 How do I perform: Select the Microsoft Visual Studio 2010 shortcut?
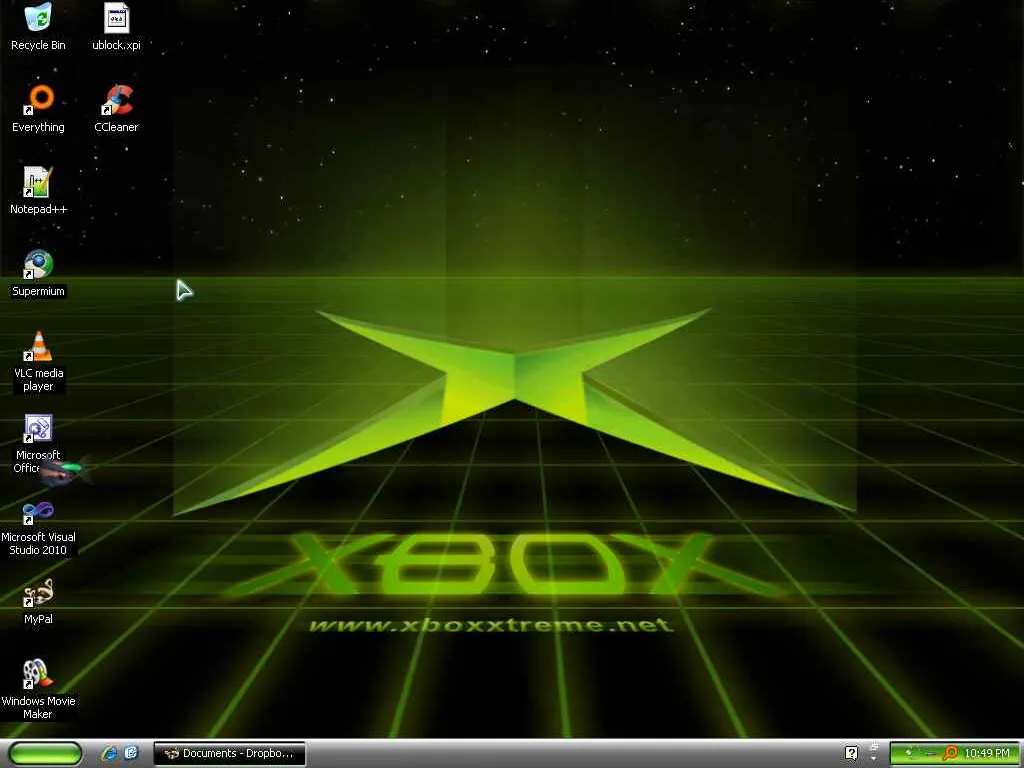point(39,526)
